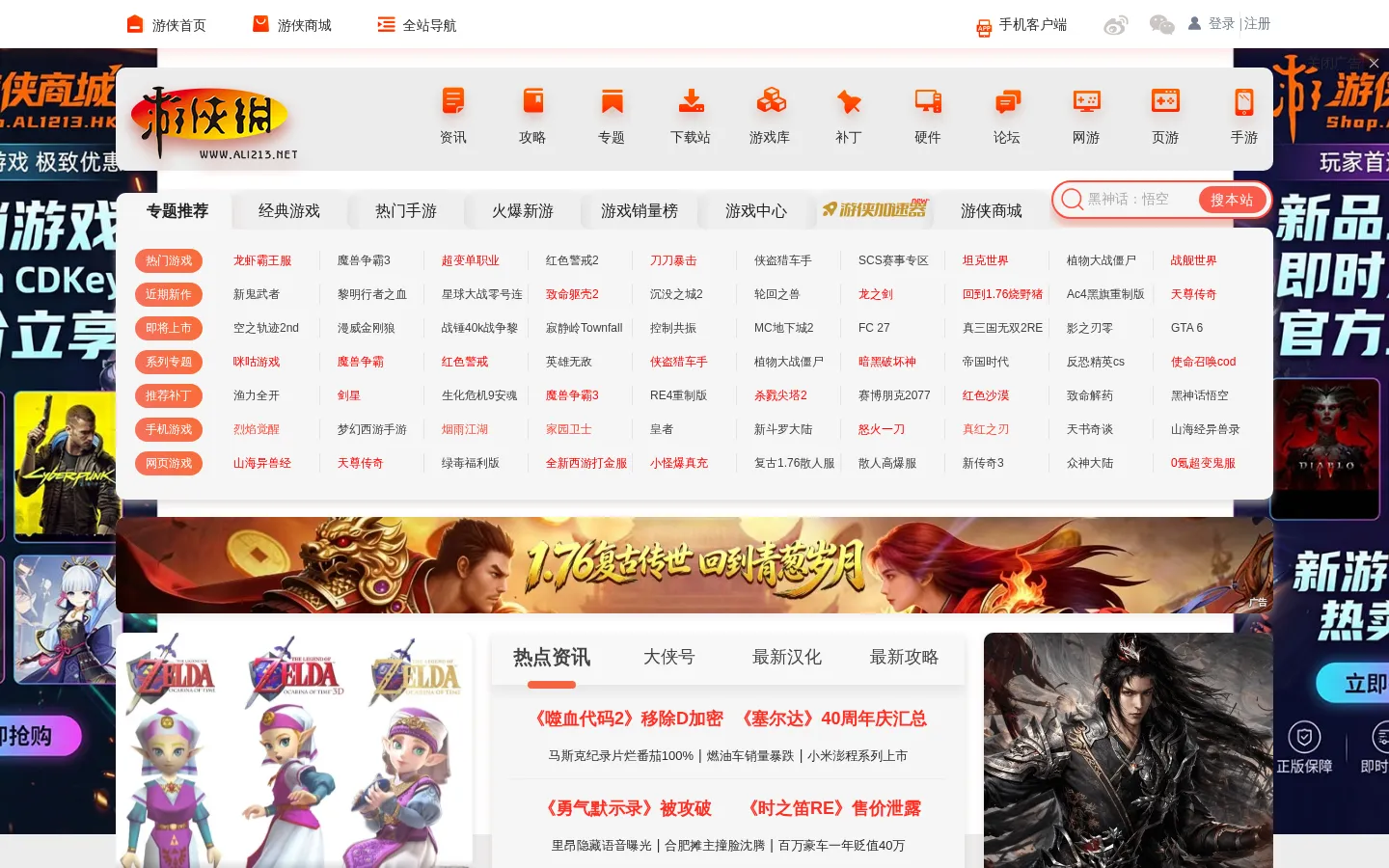The image size is (1389, 868).
Task: Open the 游侠加速器 tab
Action: pyautogui.click(x=875, y=209)
